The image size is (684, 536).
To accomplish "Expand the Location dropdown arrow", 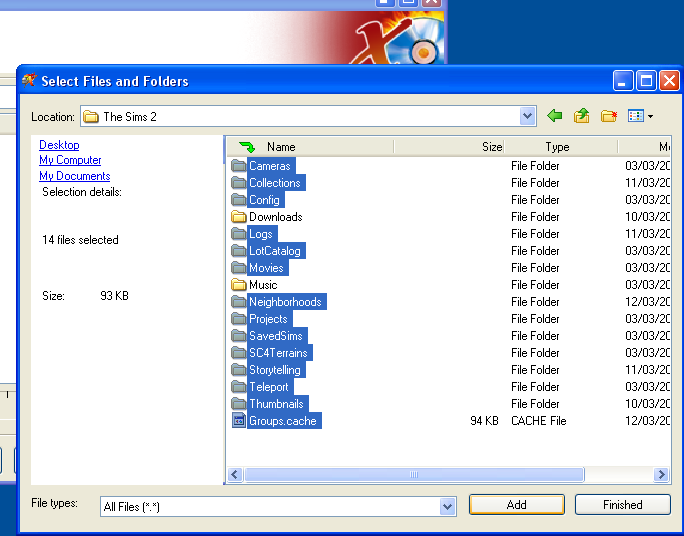I will [x=527, y=116].
